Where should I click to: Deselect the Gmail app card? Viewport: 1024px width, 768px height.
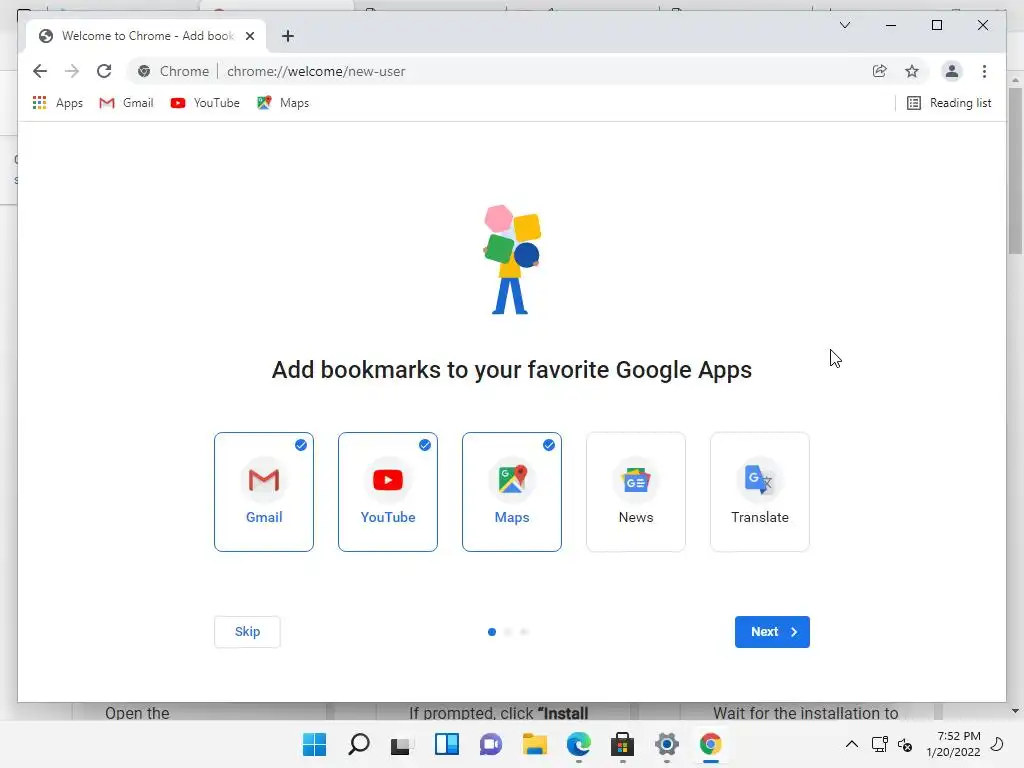[264, 492]
